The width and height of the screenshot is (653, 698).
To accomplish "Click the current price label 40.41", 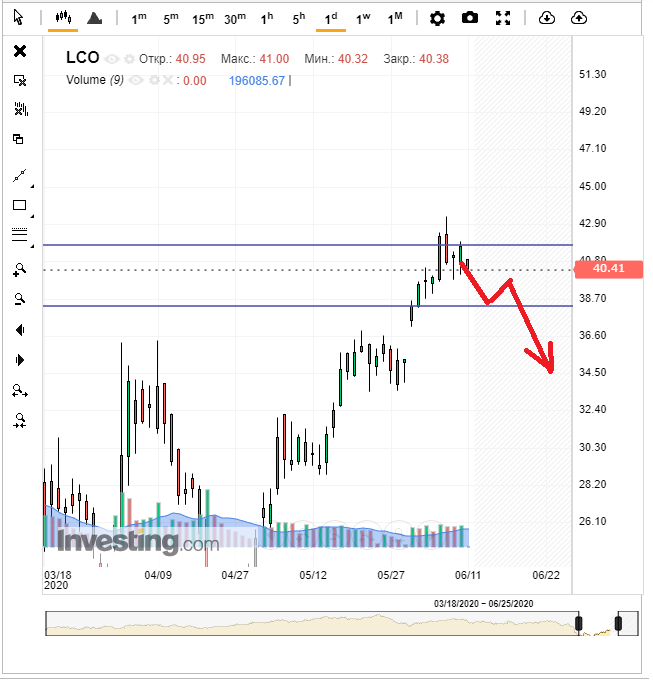I will (608, 268).
